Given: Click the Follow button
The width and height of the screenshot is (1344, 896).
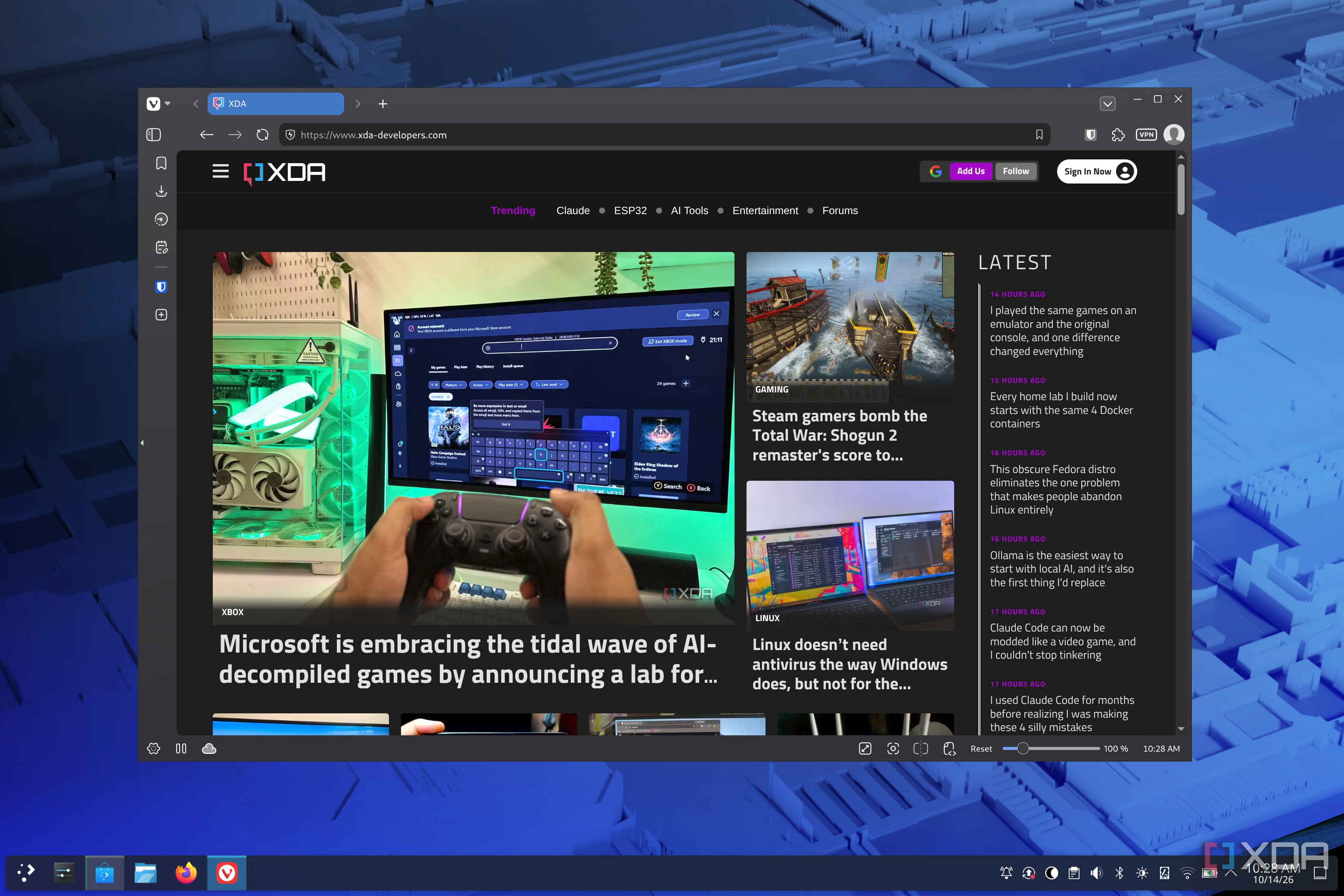Looking at the screenshot, I should tap(1015, 171).
